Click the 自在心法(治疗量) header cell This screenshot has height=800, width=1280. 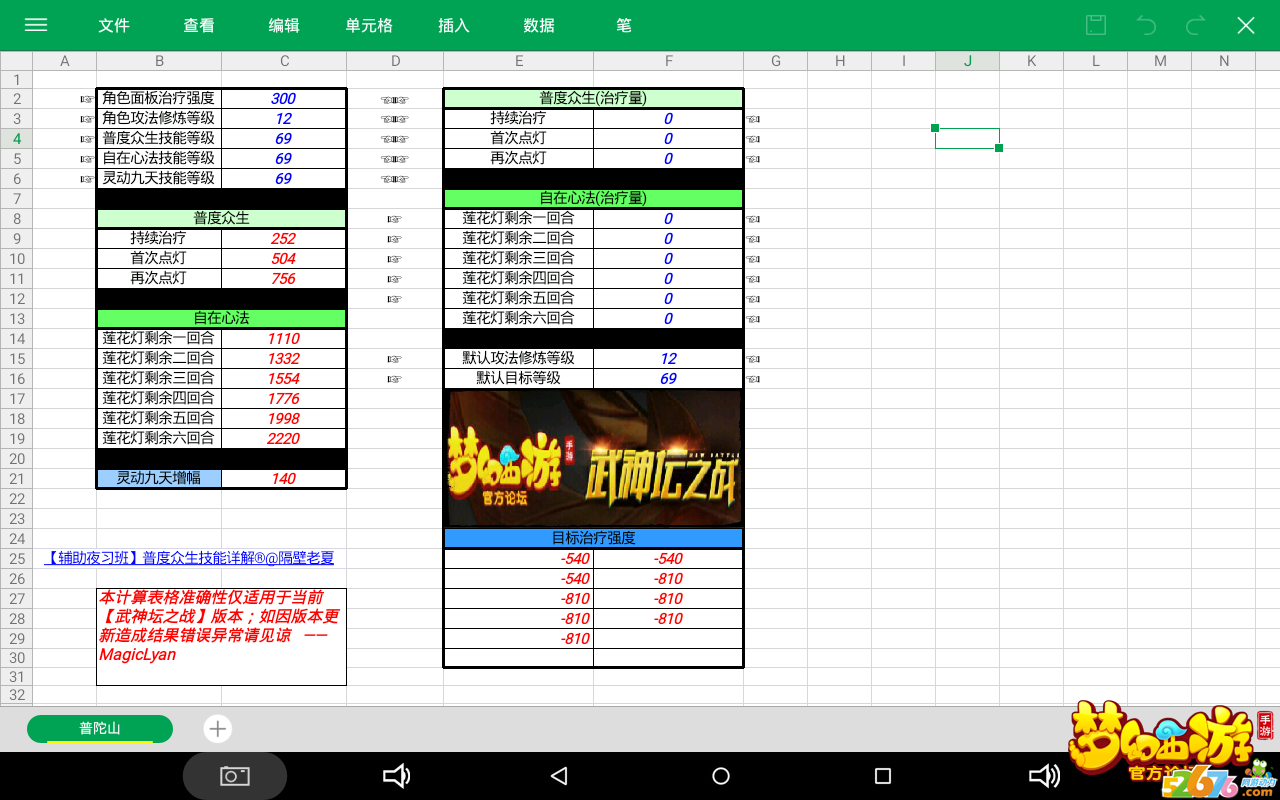[593, 198]
